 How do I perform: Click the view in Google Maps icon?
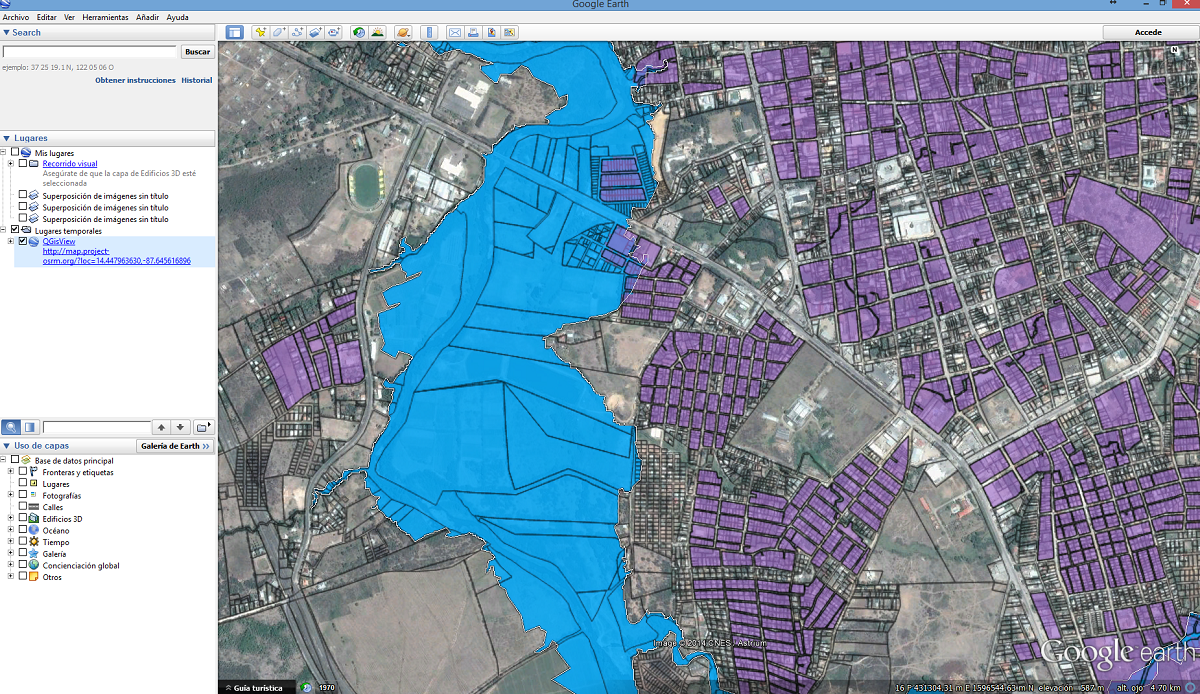point(510,33)
